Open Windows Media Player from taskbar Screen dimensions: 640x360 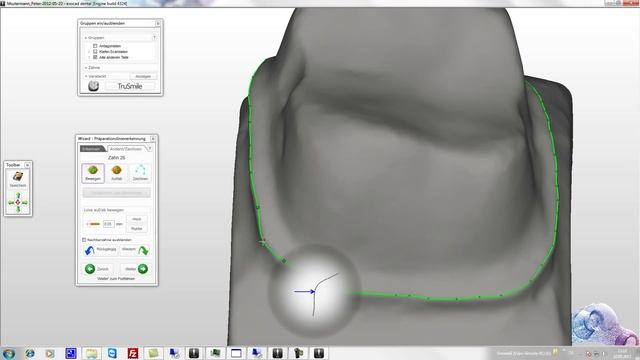tap(50, 353)
